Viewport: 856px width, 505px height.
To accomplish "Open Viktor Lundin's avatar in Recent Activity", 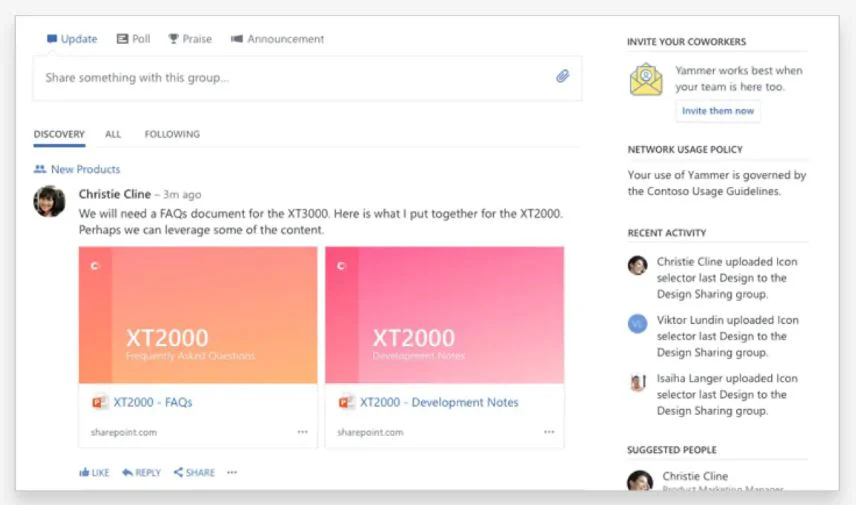I will pyautogui.click(x=637, y=324).
